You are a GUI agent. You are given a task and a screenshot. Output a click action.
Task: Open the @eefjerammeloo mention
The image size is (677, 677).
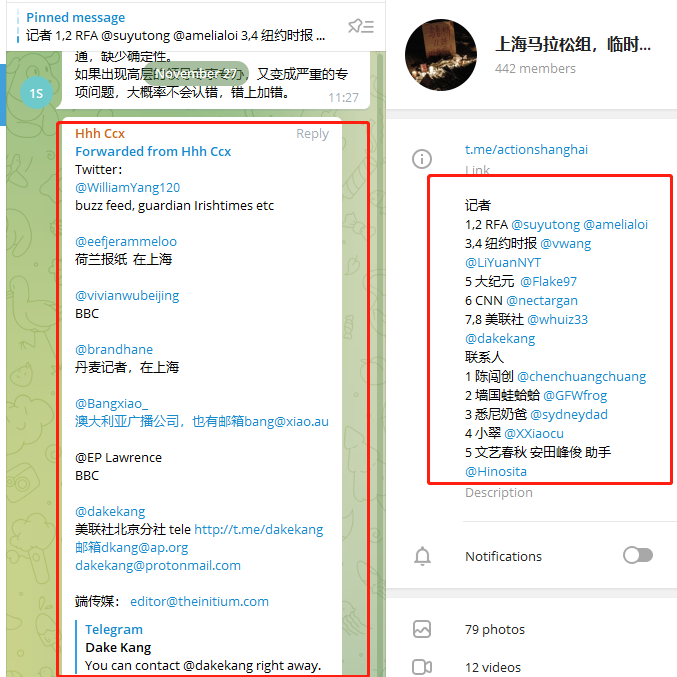[126, 241]
